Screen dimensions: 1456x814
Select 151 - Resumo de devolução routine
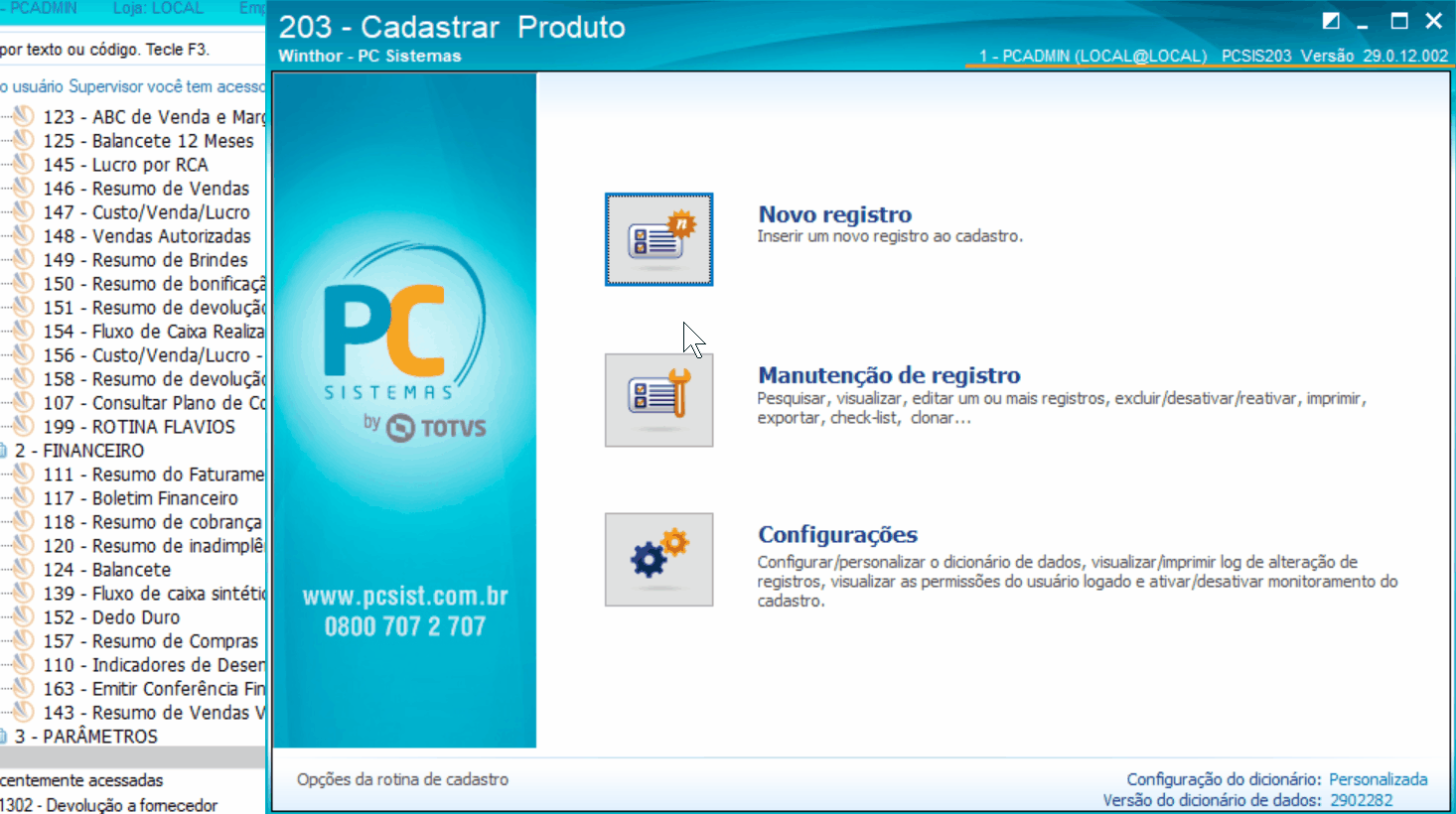tap(154, 308)
